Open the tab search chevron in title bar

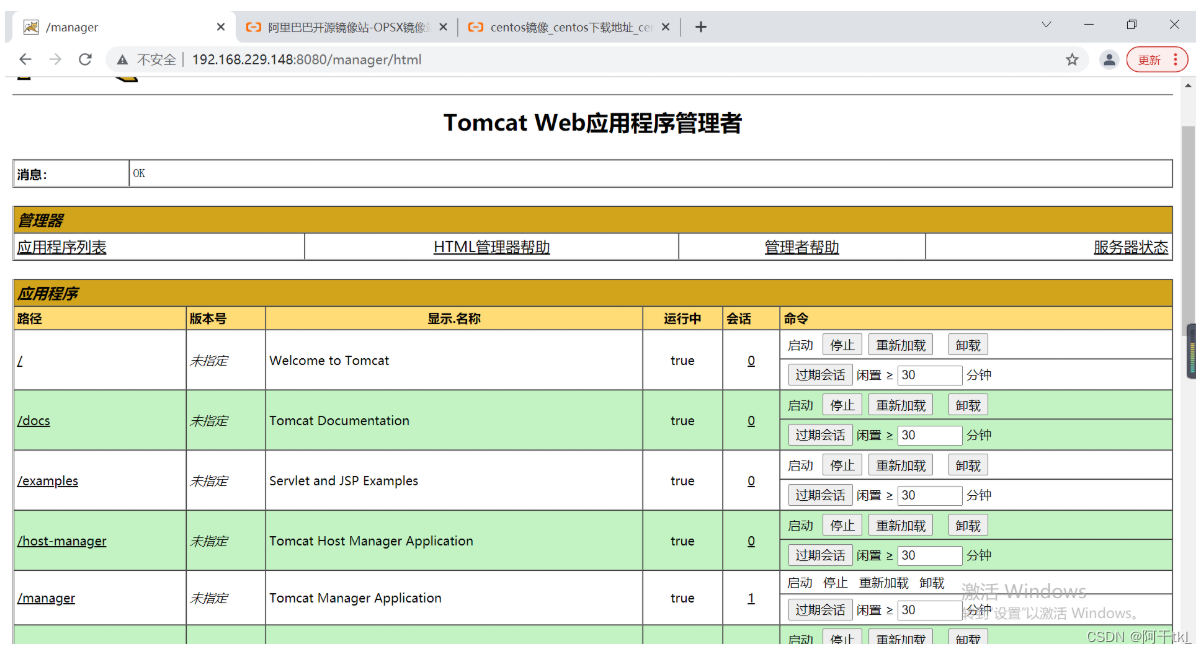click(x=1046, y=24)
